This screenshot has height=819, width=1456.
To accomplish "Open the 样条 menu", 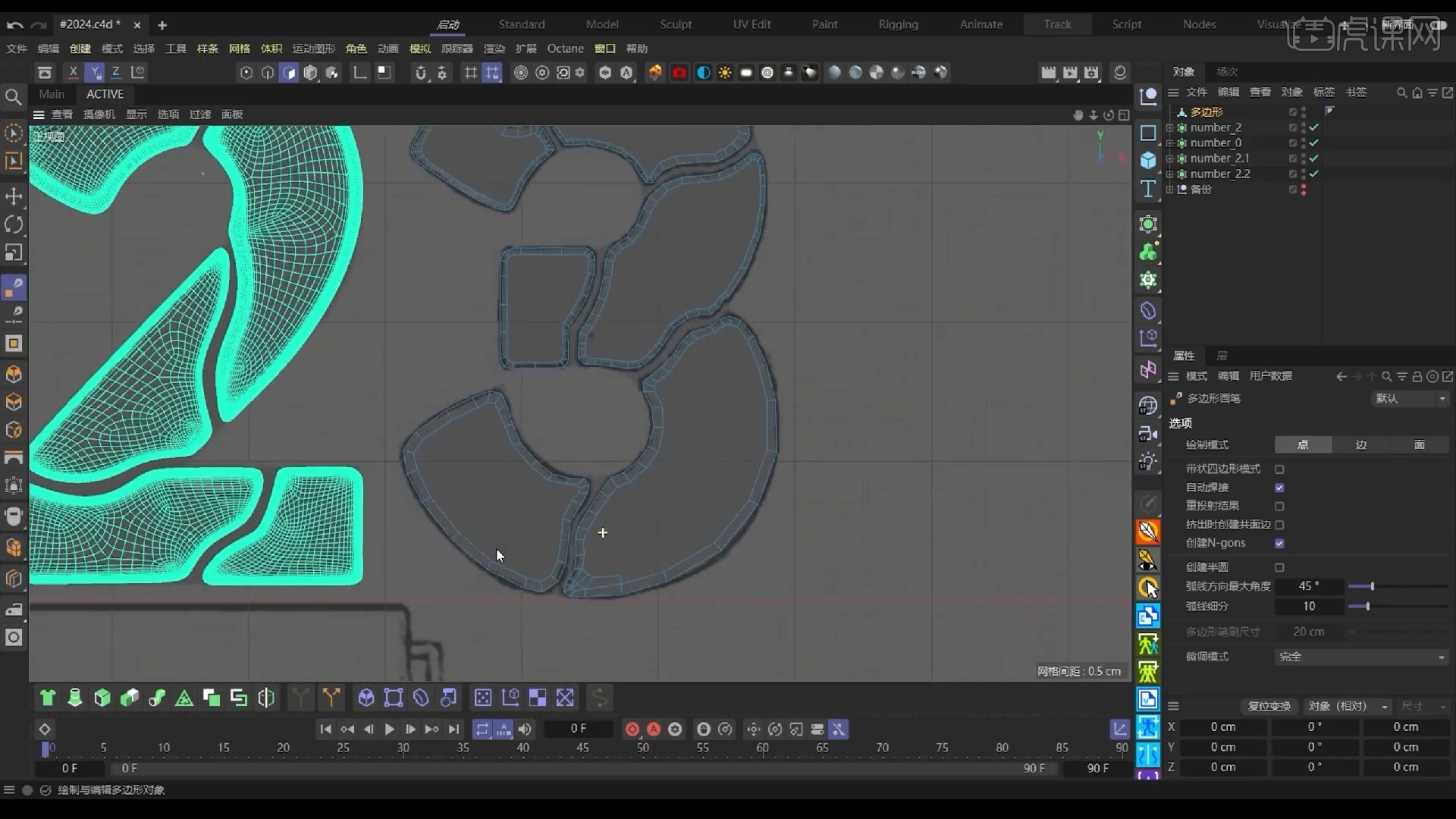I will coord(207,49).
